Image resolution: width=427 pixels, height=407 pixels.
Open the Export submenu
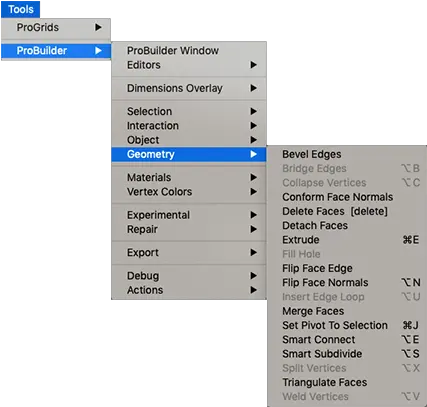[189, 253]
